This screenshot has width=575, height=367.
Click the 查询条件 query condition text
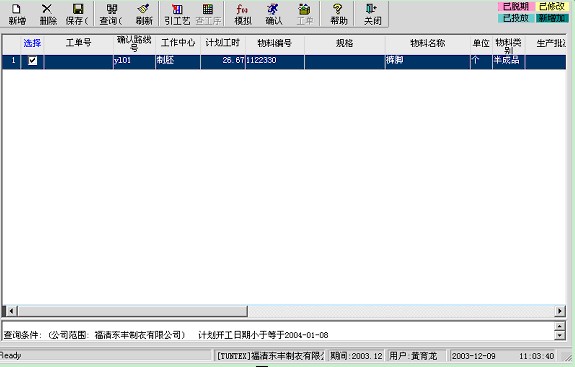coord(166,335)
